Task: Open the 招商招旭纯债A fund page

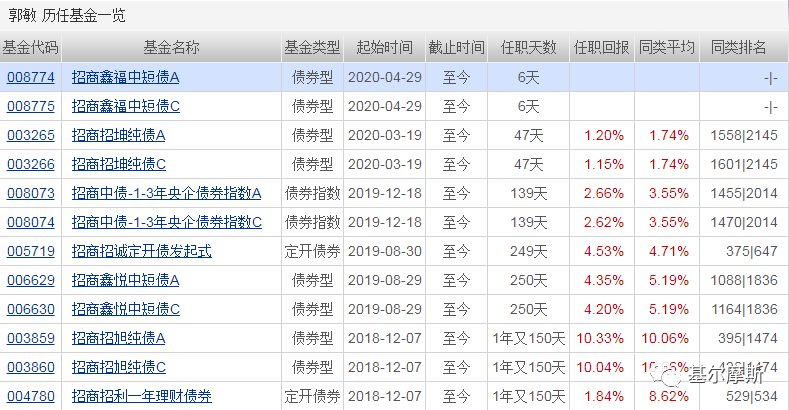Action: pyautogui.click(x=118, y=338)
